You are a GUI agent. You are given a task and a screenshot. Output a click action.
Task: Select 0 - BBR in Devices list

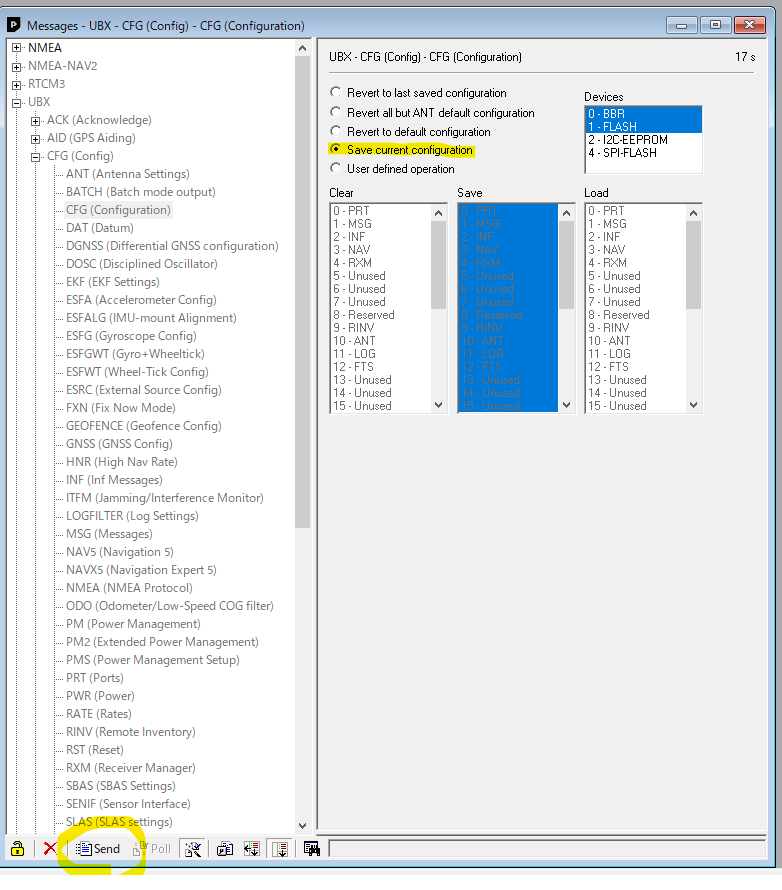pyautogui.click(x=643, y=114)
